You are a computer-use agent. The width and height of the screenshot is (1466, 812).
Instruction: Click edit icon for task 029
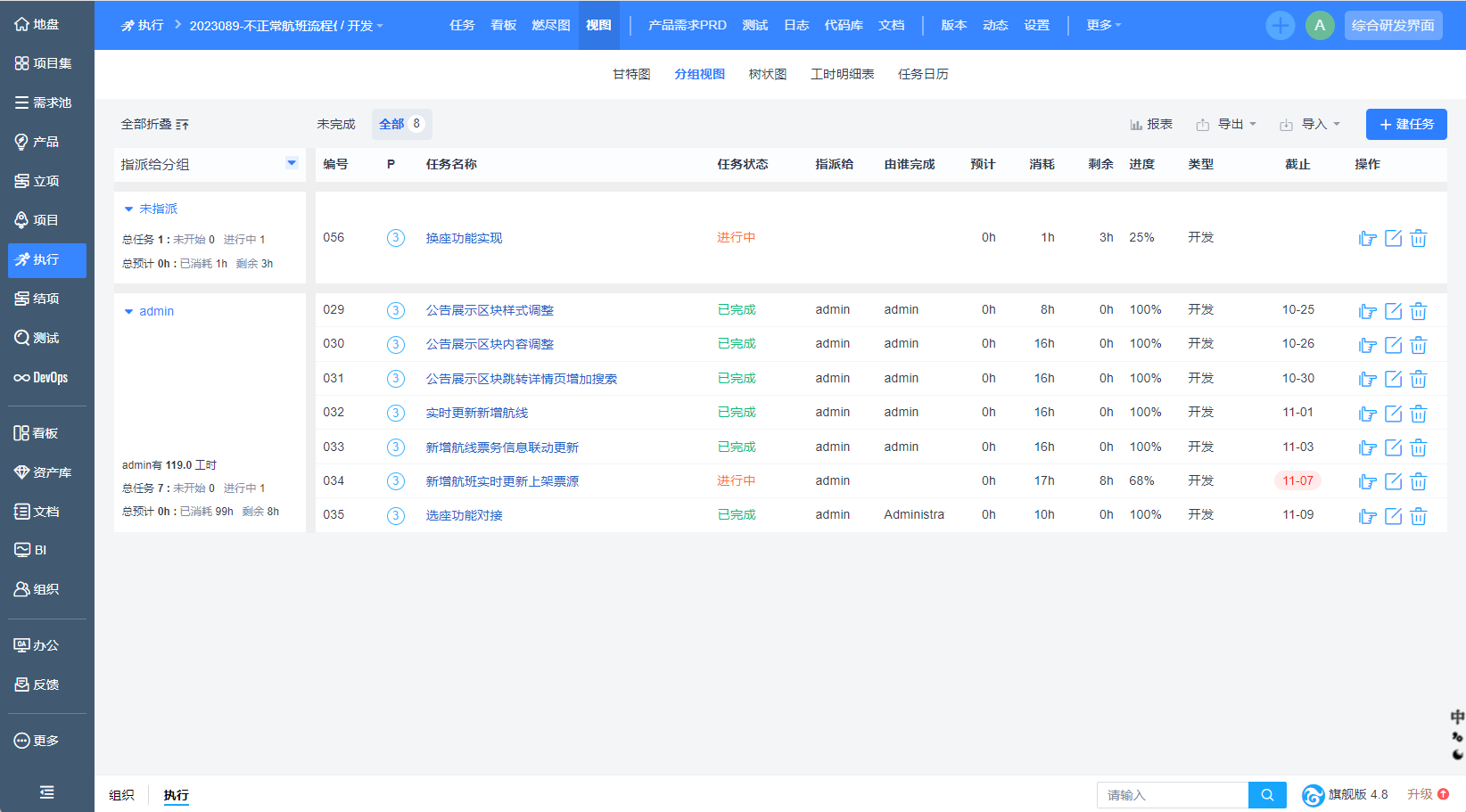[1393, 311]
